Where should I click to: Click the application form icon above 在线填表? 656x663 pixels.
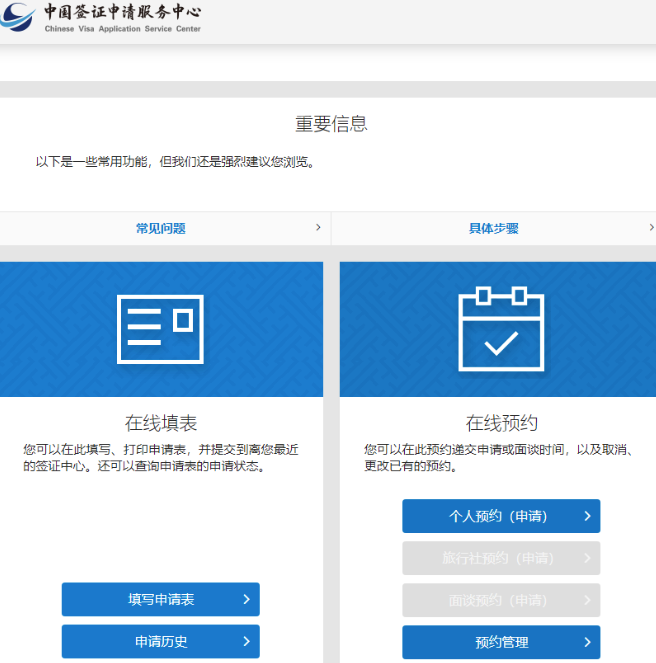(x=161, y=328)
